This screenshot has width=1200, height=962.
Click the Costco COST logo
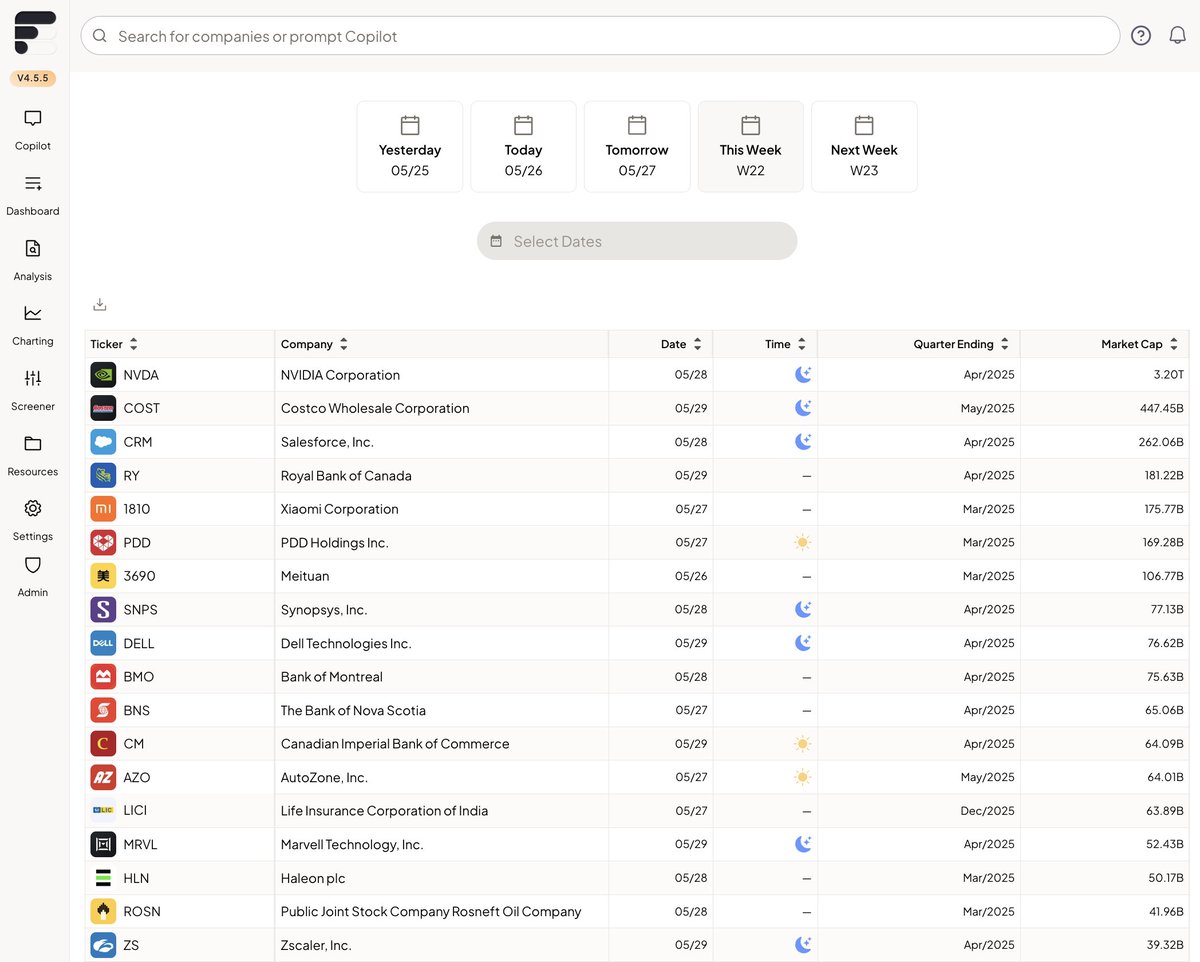pos(103,408)
